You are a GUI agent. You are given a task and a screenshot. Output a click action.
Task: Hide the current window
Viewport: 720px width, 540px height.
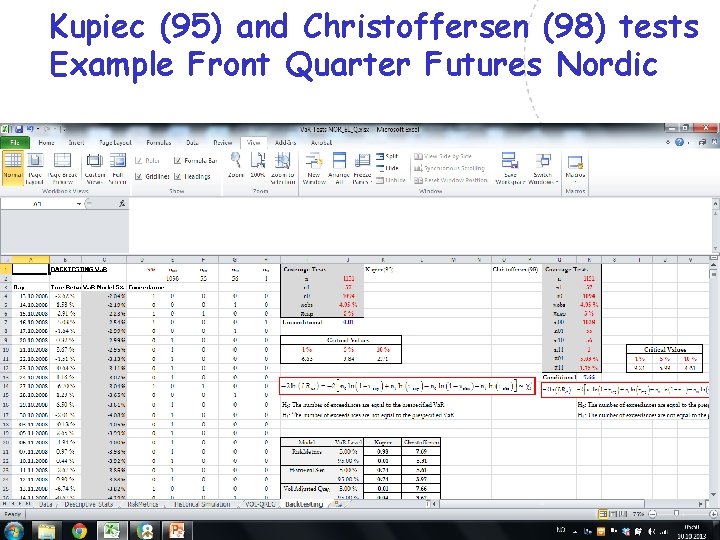(387, 168)
